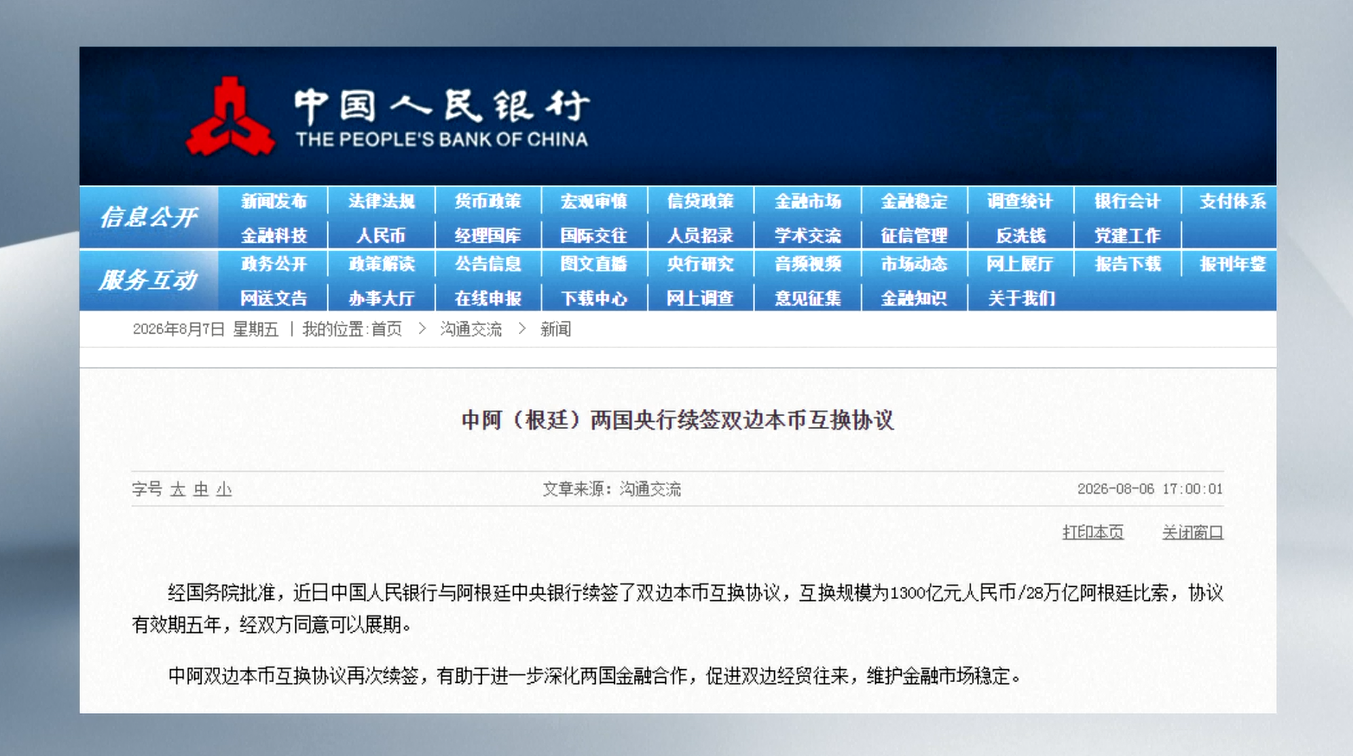1353x756 pixels.
Task: Navigate to 金融市场
Action: [808, 201]
